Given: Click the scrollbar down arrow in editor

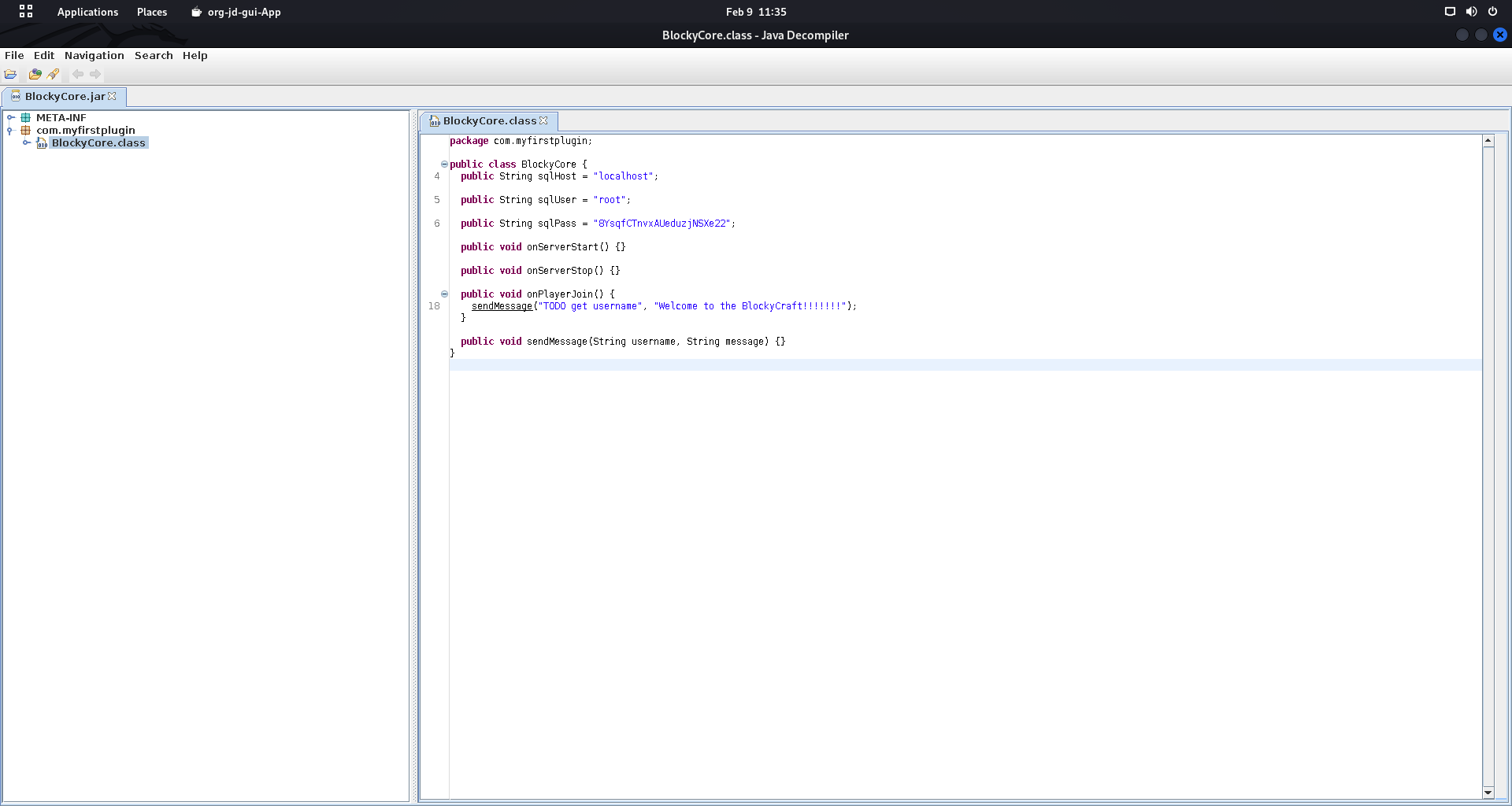Looking at the screenshot, I should pyautogui.click(x=1488, y=793).
